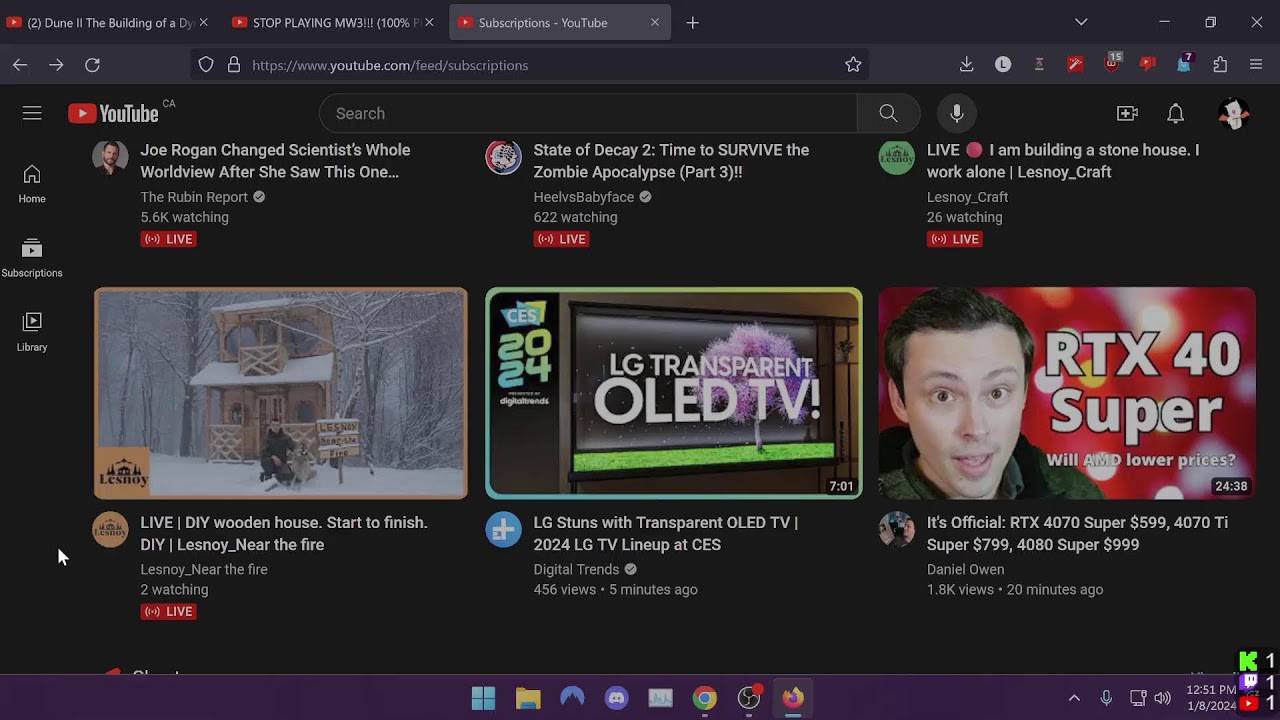Screen dimensions: 1280x720
Task: Open LG Stuns with Transparent OLED title
Action: [665, 534]
